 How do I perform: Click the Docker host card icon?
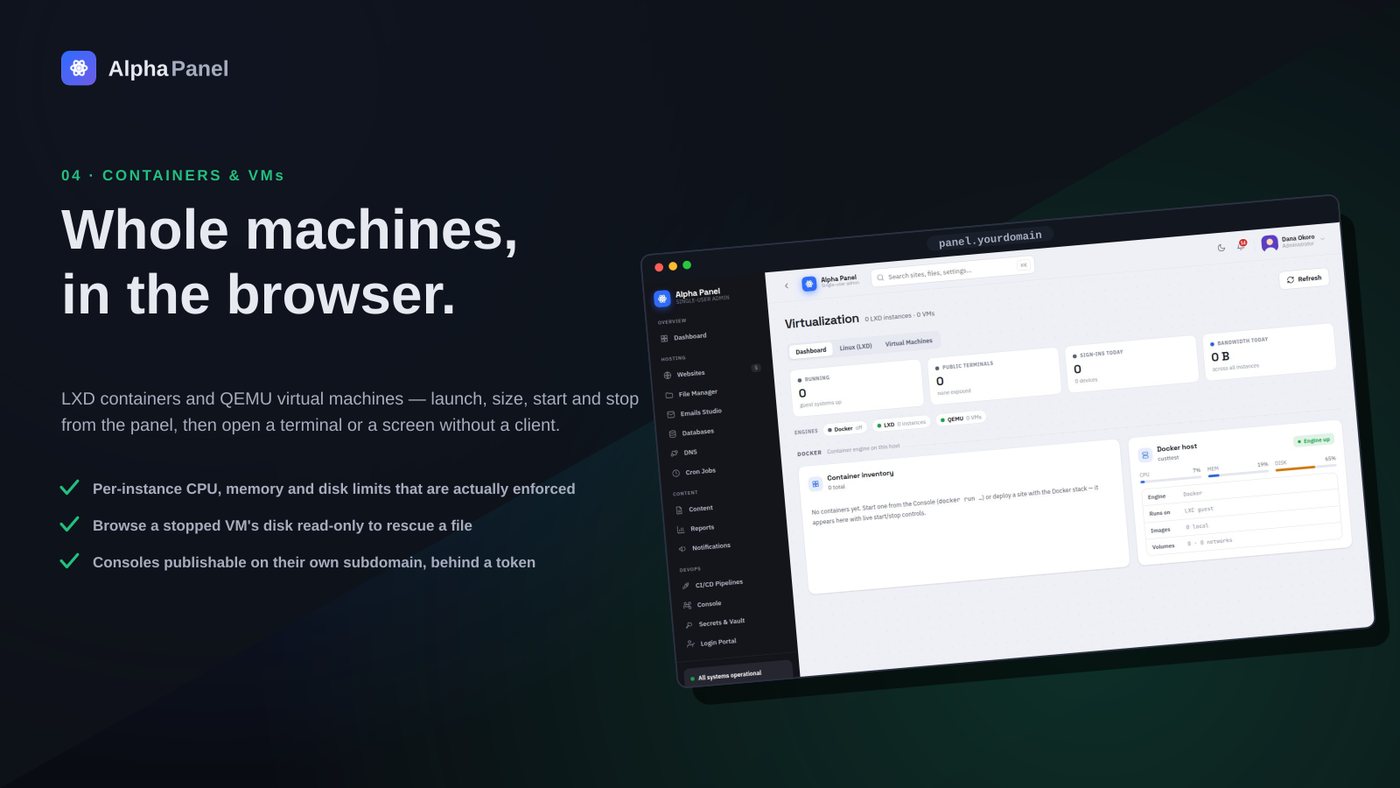1145,454
